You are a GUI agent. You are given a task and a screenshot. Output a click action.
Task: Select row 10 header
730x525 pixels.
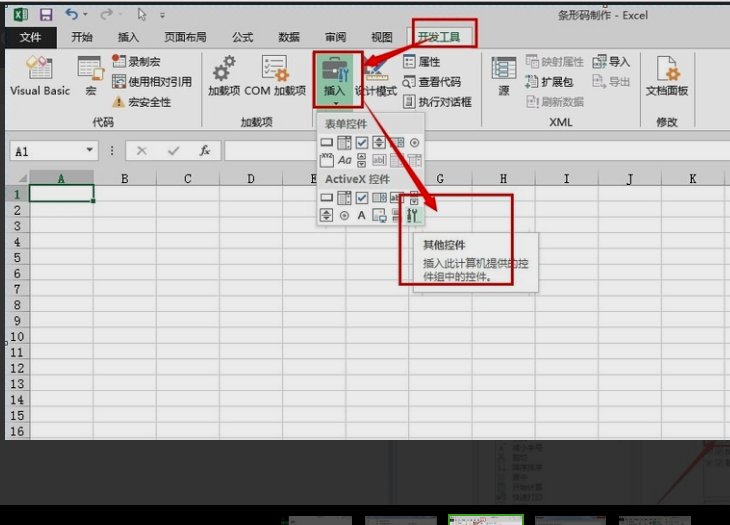(17, 337)
